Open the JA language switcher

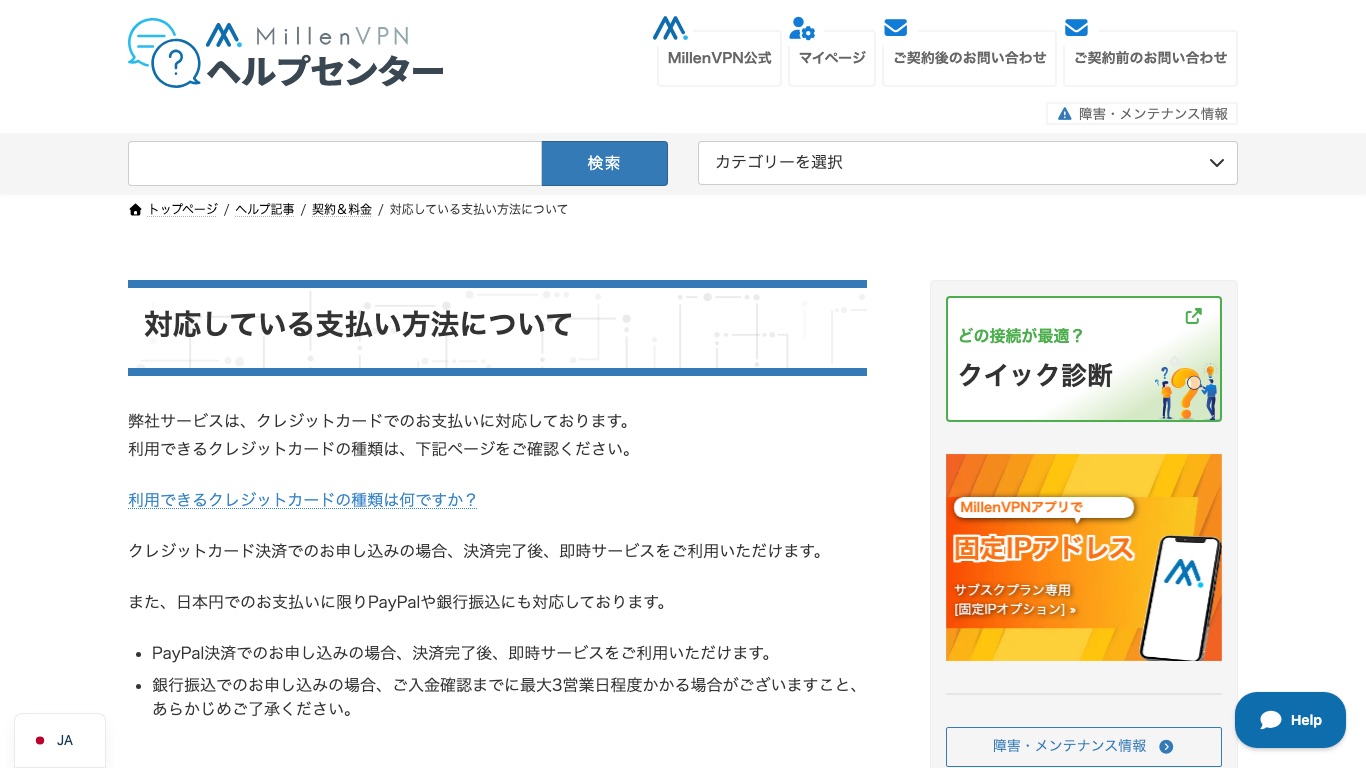coord(59,741)
